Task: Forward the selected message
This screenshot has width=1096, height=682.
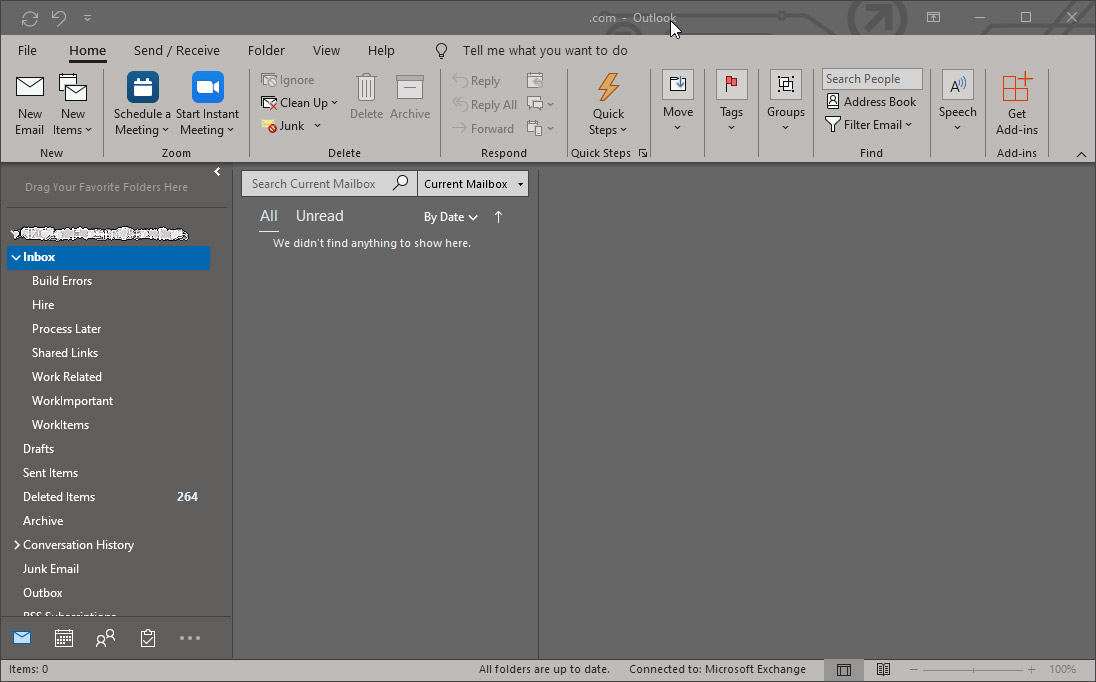Action: pyautogui.click(x=483, y=128)
